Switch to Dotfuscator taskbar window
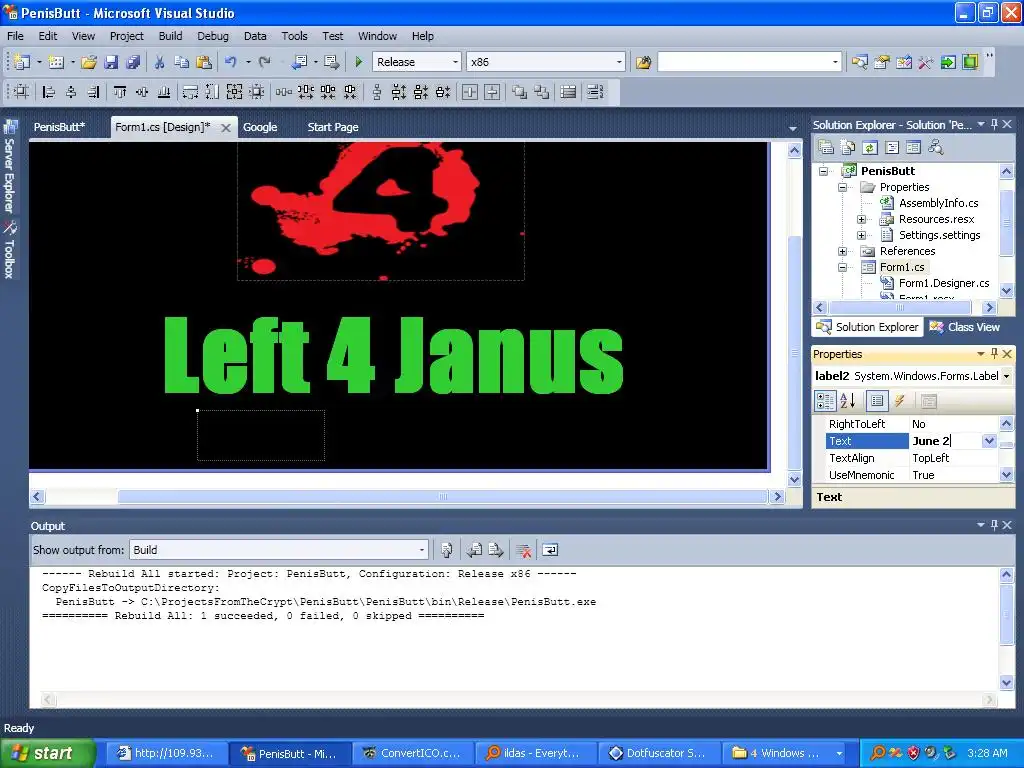 click(658, 753)
